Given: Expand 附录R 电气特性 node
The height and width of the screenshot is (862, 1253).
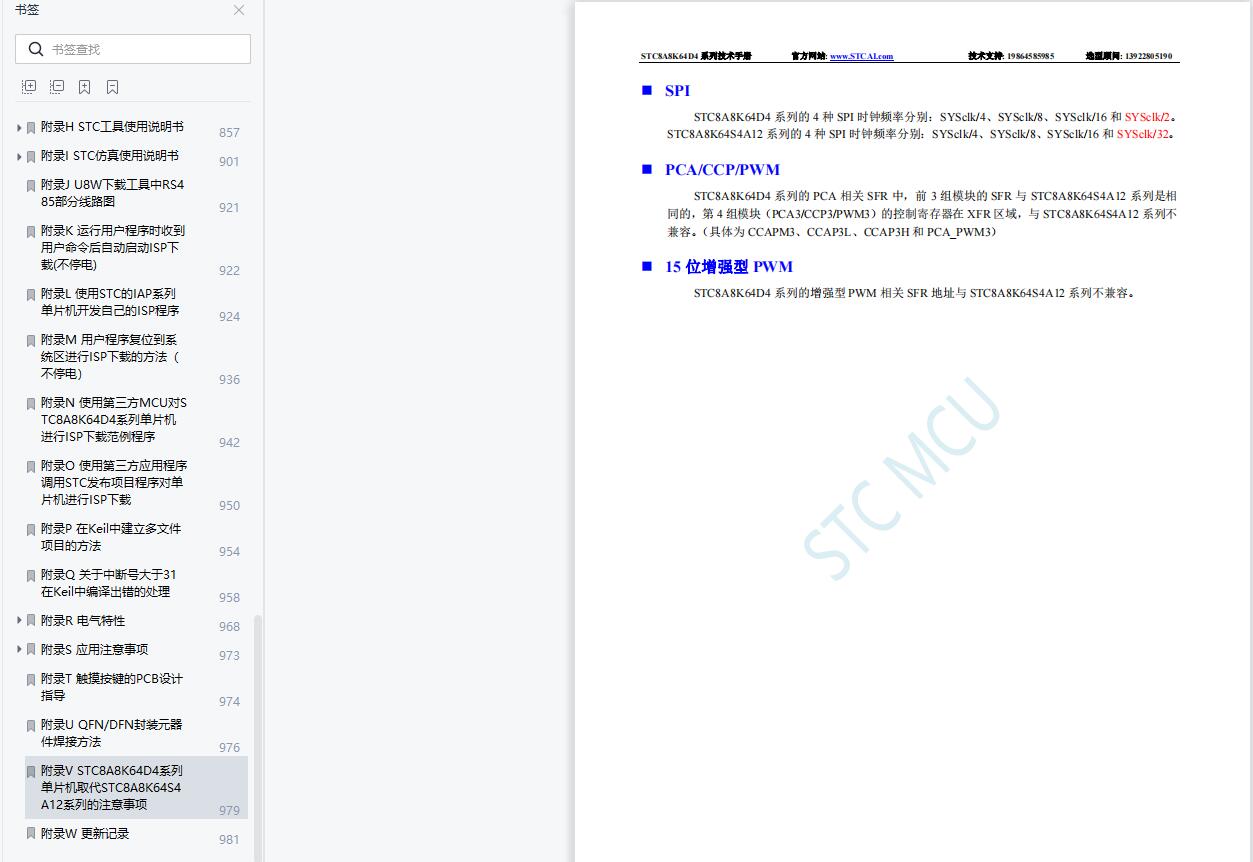Looking at the screenshot, I should coord(19,621).
